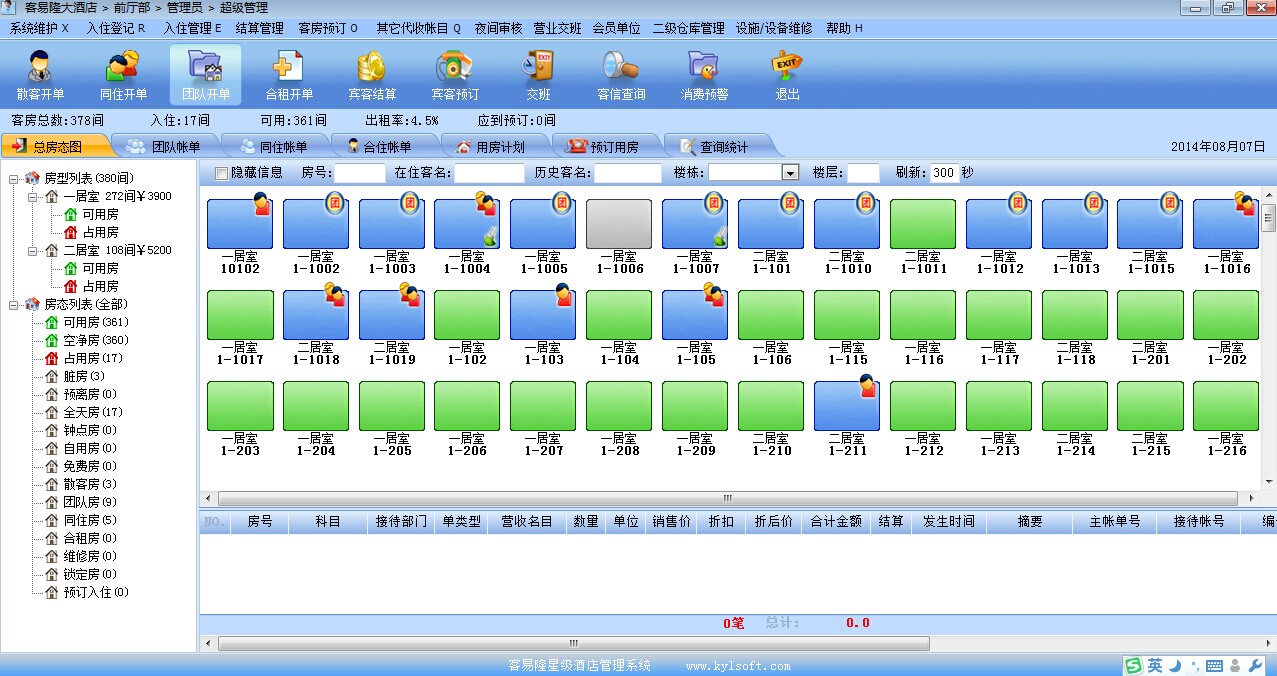Sort by 发生时间 column header
Image resolution: width=1277 pixels, height=676 pixels.
coord(948,522)
